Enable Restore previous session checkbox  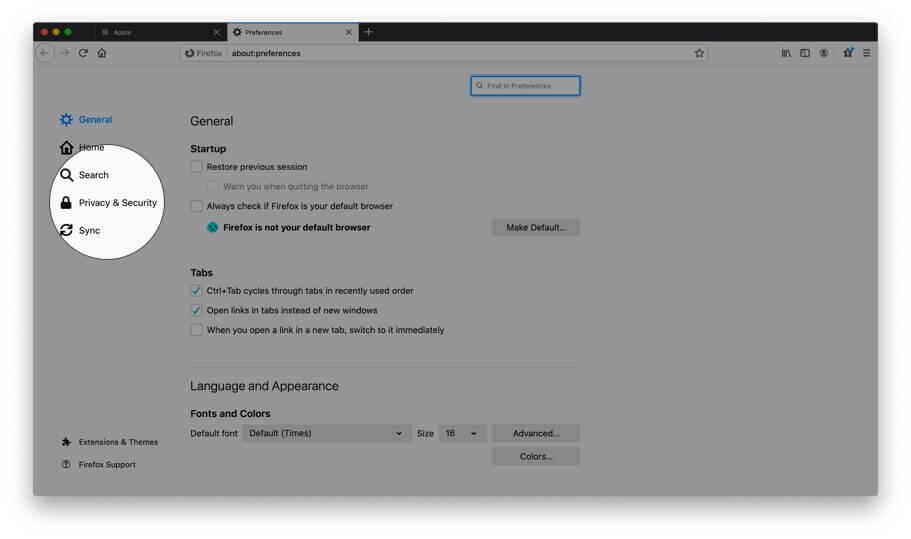[196, 167]
